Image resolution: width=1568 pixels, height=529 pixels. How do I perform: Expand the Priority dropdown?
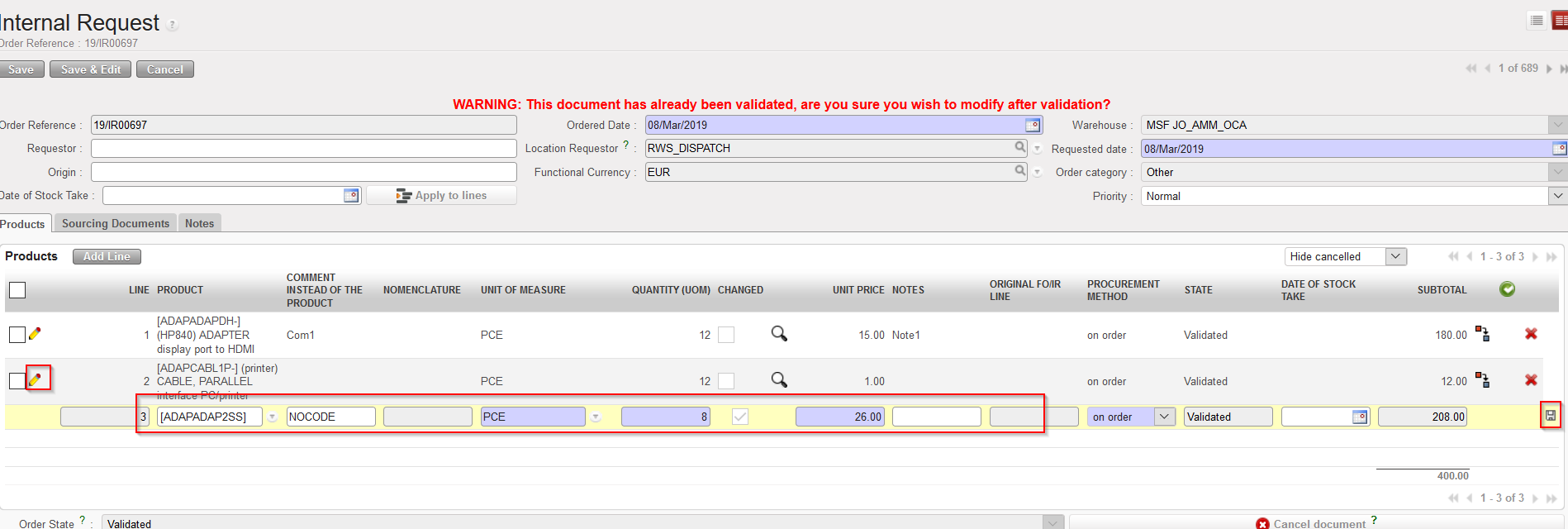coord(1557,196)
